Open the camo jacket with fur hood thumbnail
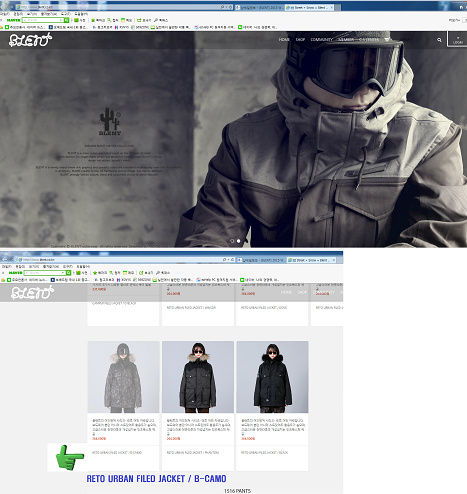Screen dimensions: 467x494 [x=123, y=377]
